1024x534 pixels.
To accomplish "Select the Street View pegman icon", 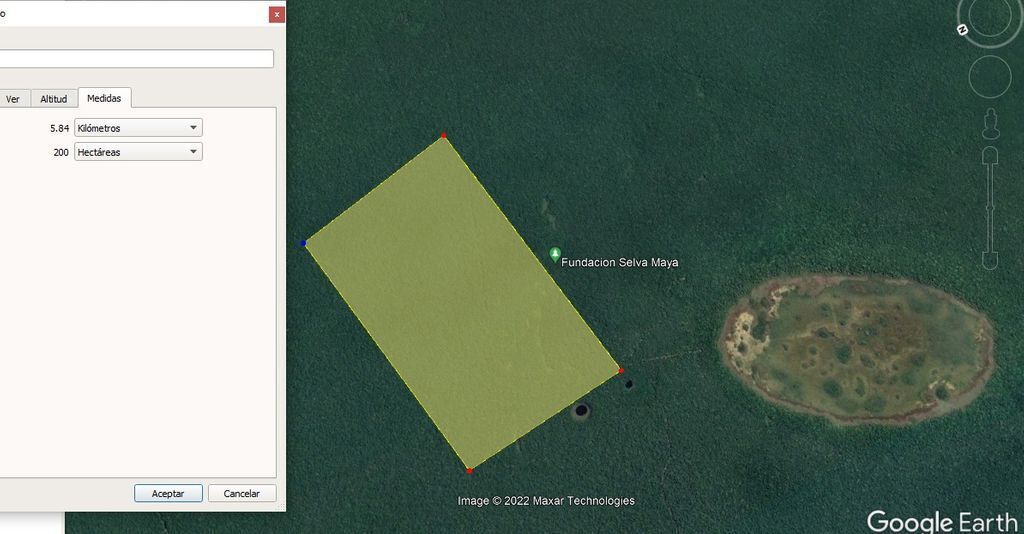I will pyautogui.click(x=990, y=122).
